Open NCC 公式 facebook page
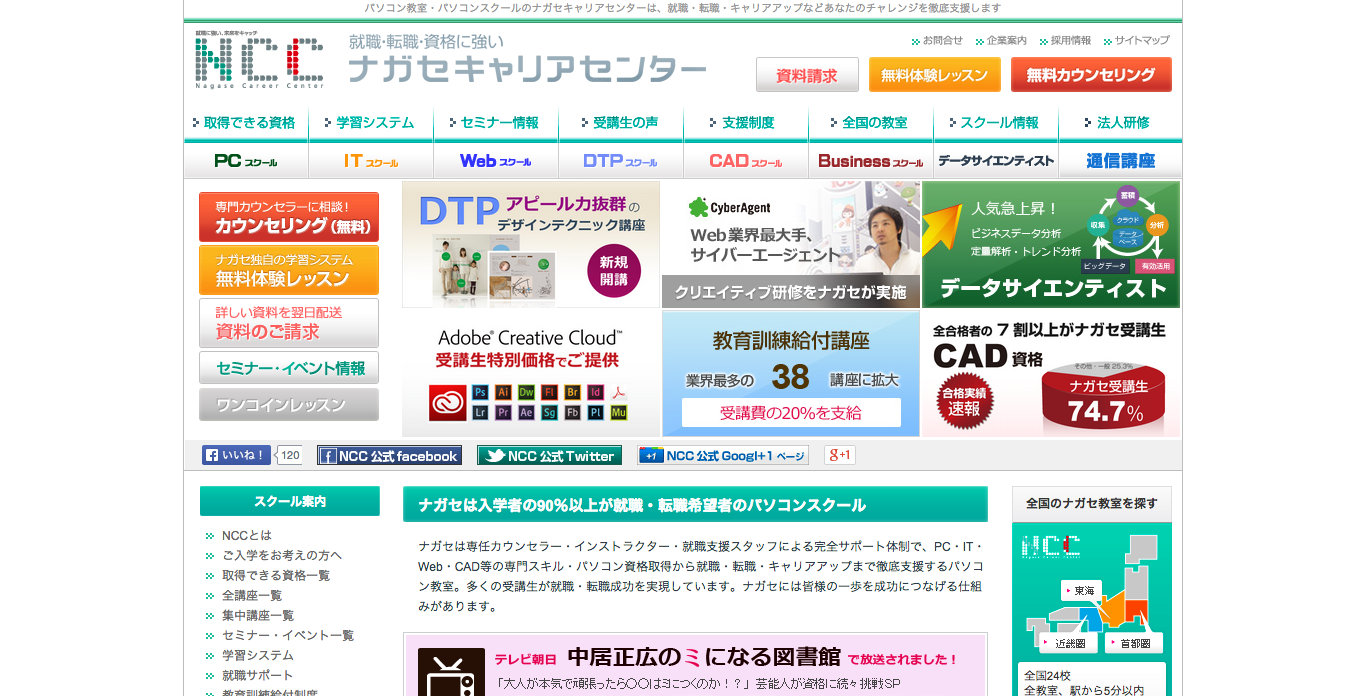This screenshot has height=696, width=1366. 389,456
